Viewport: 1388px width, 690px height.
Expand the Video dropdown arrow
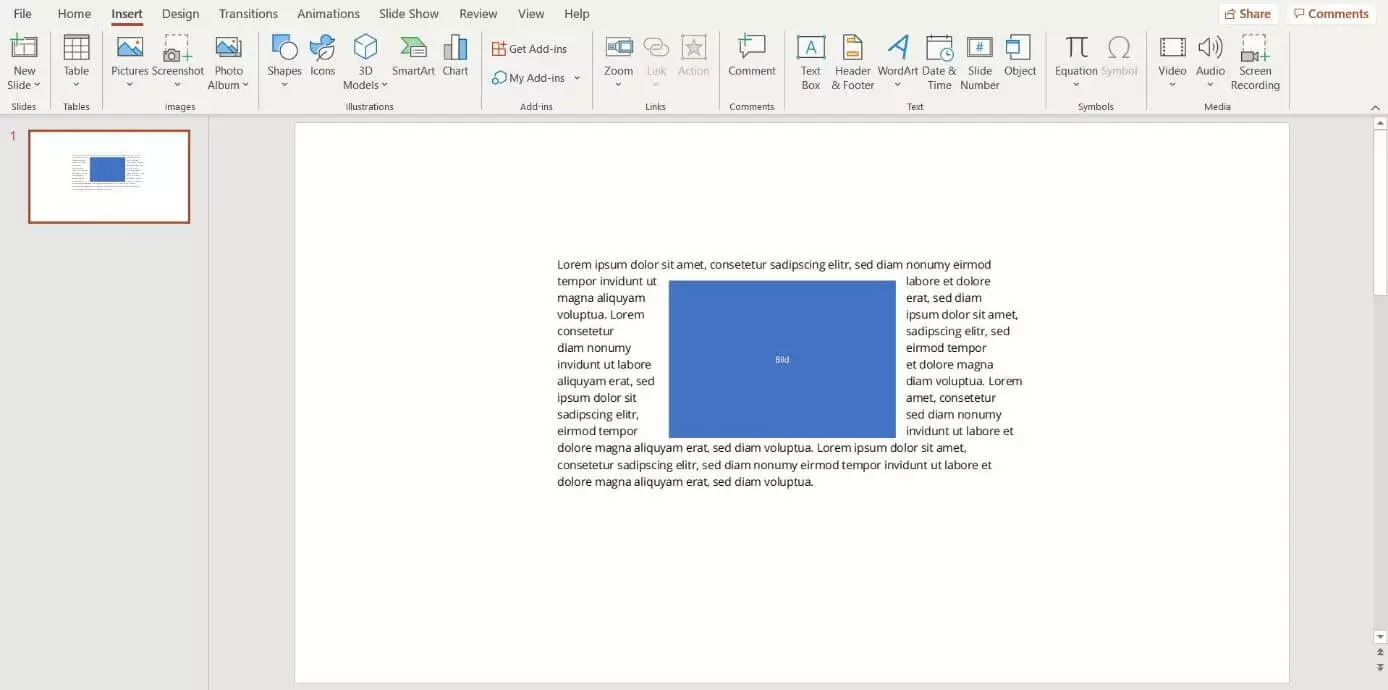coord(1172,85)
